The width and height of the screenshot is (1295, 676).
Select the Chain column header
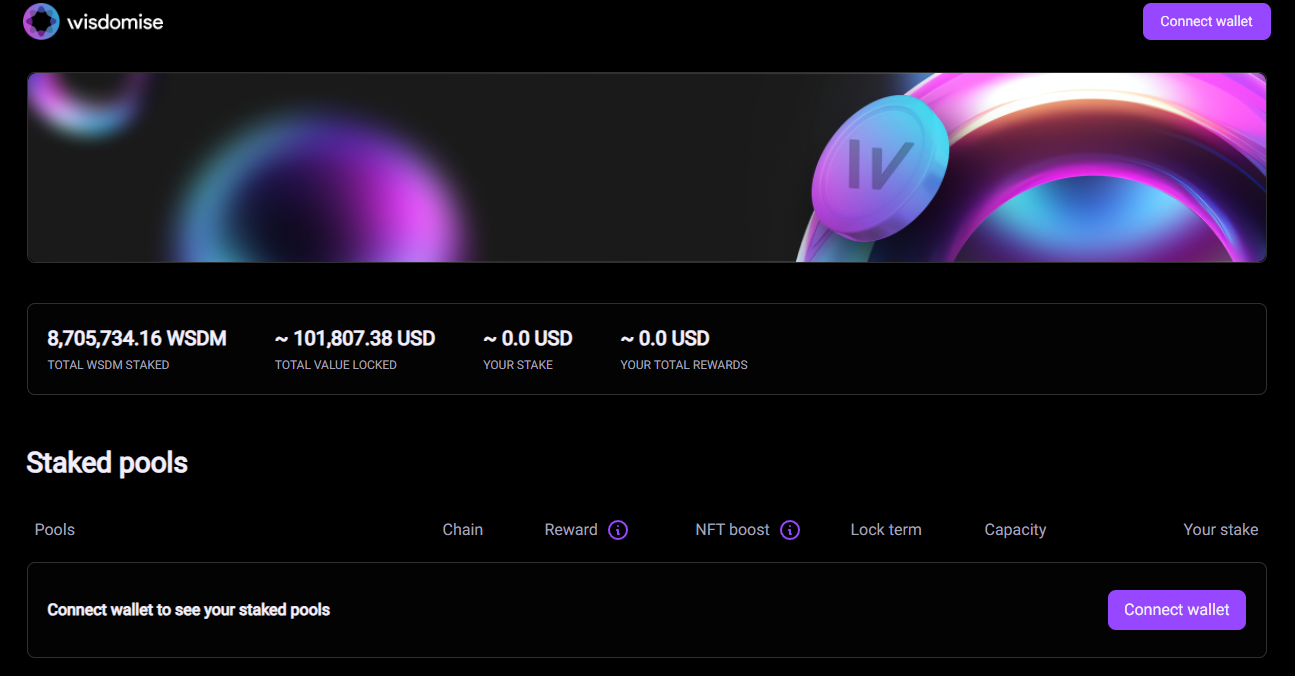(x=463, y=530)
